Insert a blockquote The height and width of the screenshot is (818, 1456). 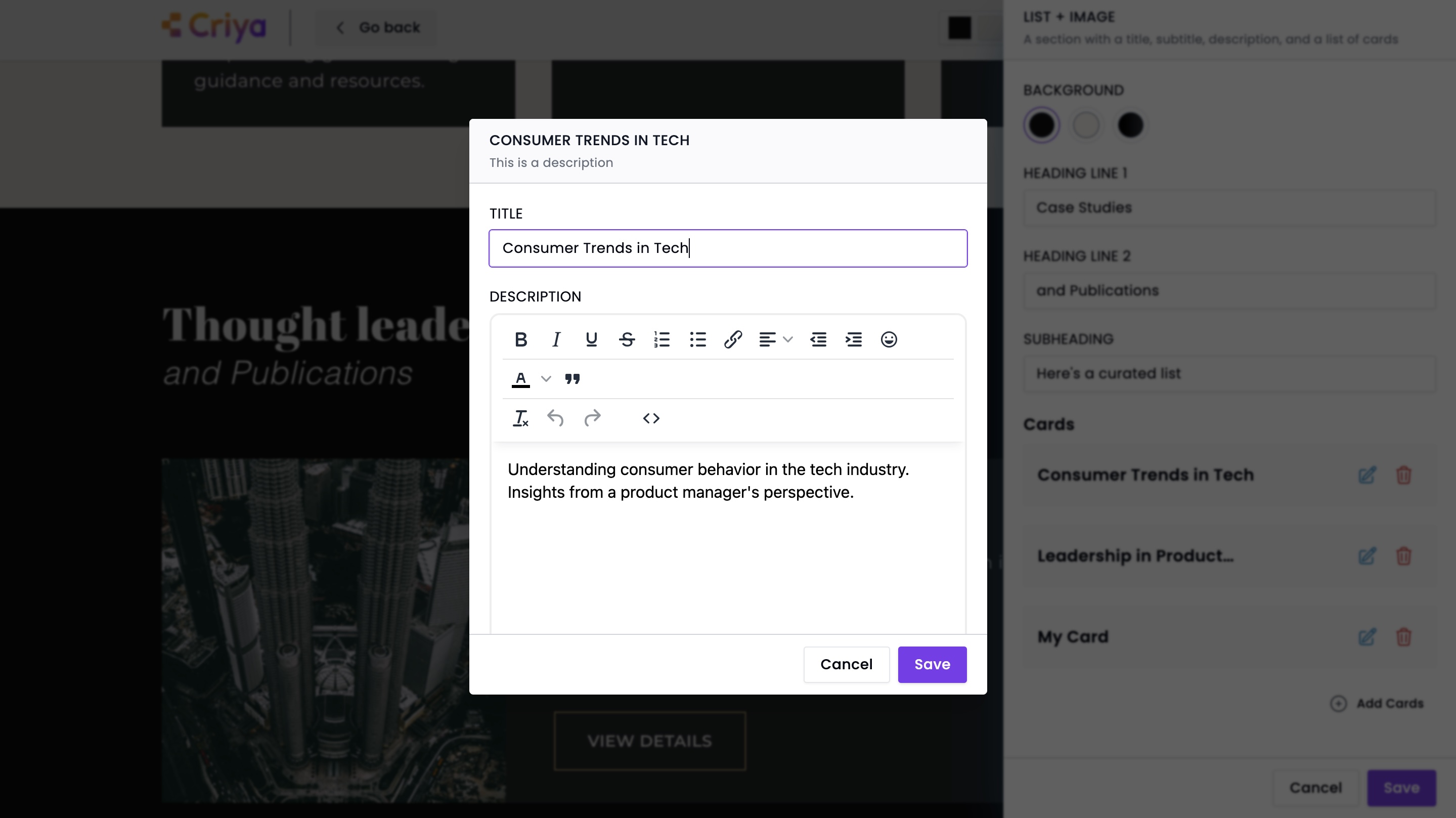pyautogui.click(x=572, y=379)
